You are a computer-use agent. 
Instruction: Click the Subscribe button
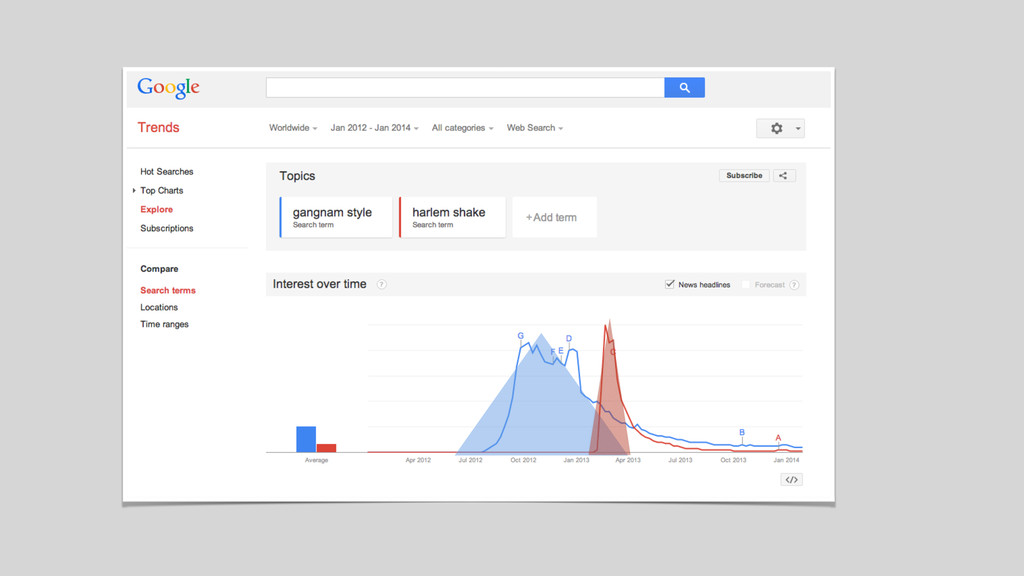point(744,176)
